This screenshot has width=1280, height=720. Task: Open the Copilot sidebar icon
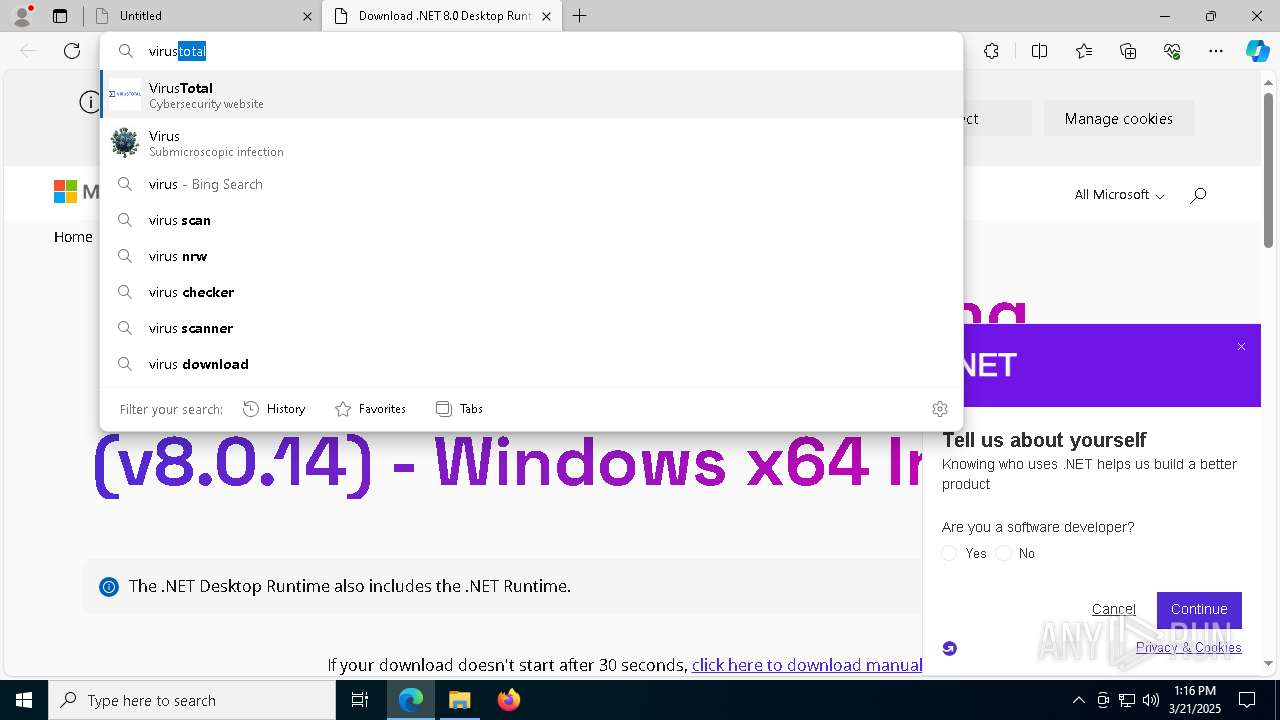1257,51
